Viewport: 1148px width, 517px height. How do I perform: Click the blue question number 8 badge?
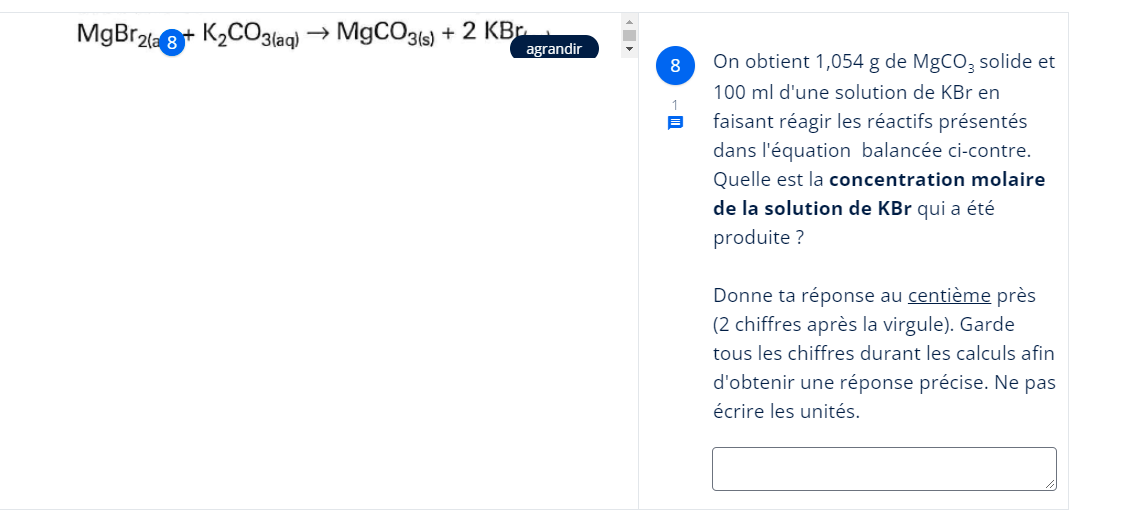(675, 67)
